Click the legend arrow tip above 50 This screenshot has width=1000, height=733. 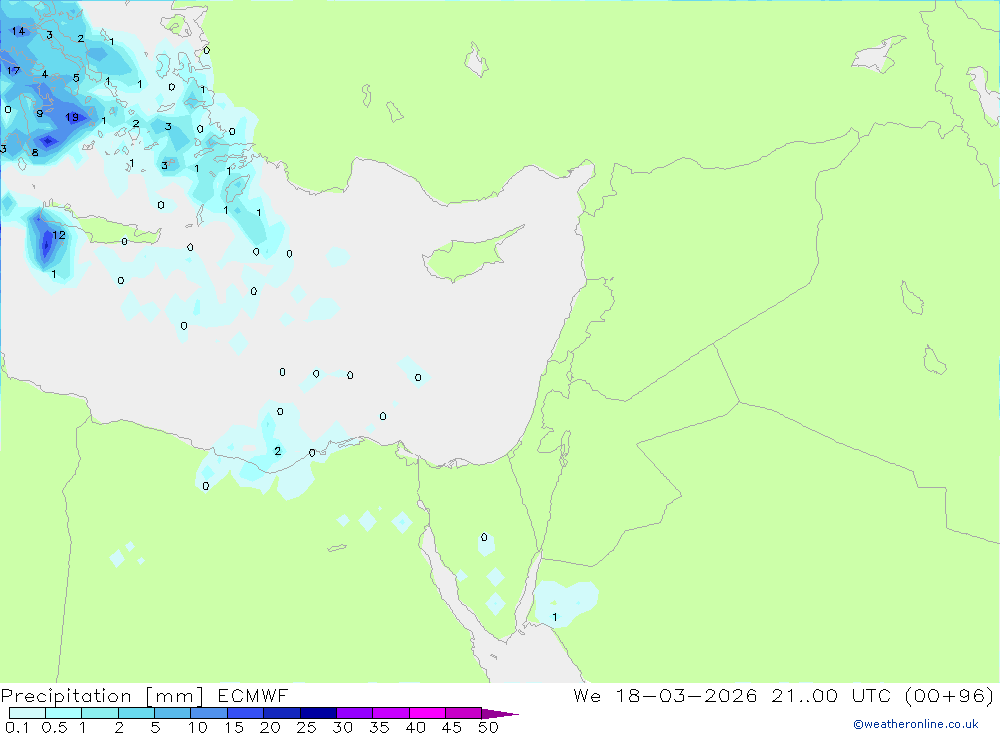click(x=501, y=714)
